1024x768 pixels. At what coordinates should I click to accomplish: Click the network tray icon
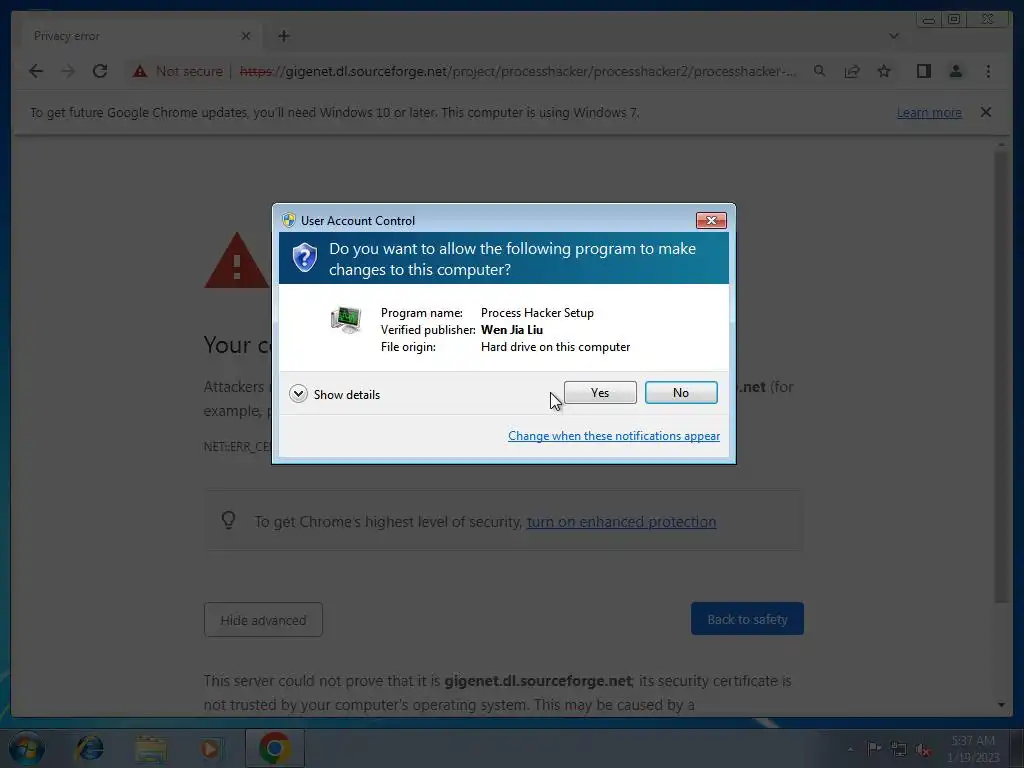[x=899, y=749]
